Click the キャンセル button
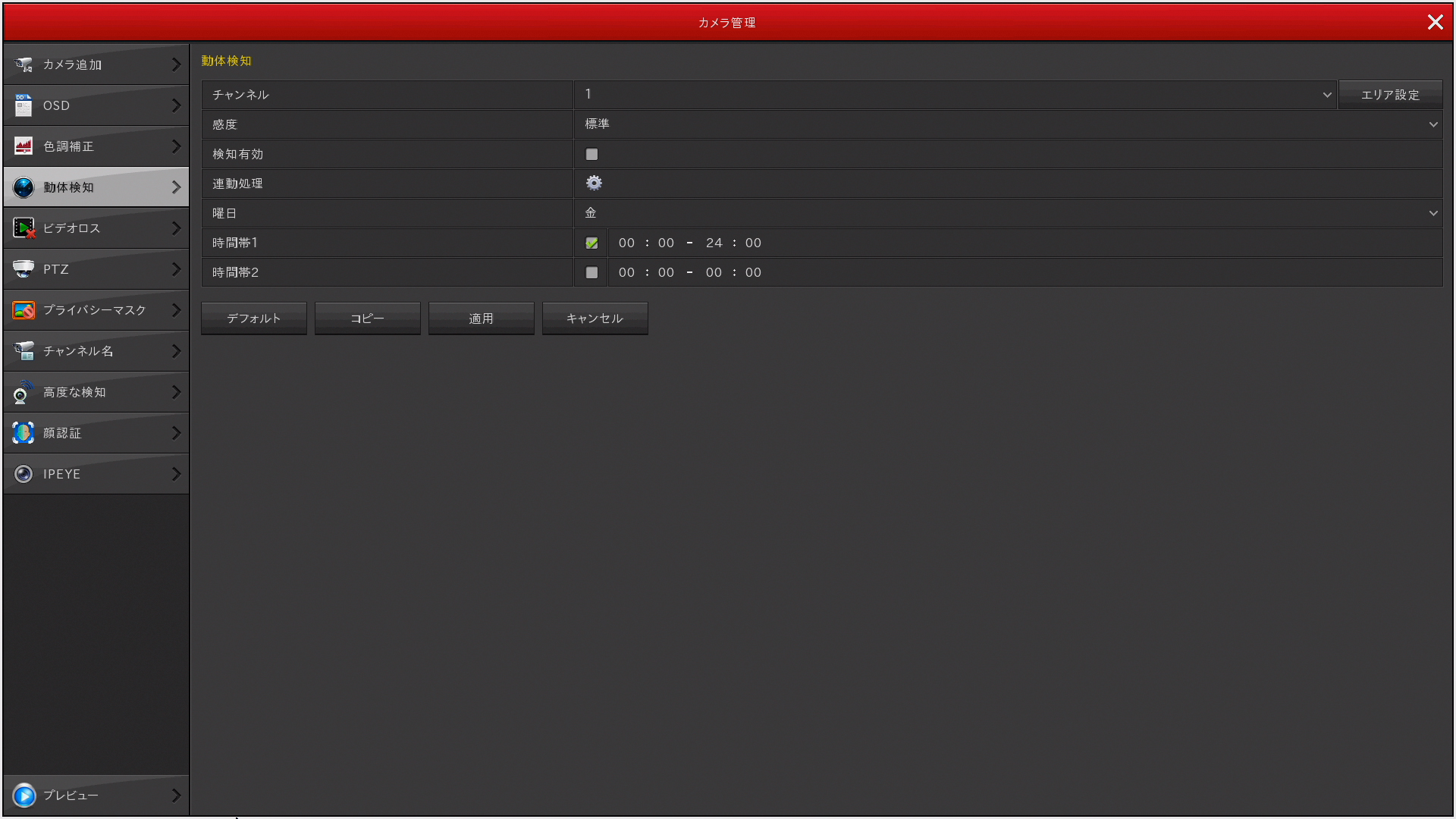The width and height of the screenshot is (1456, 819). point(595,318)
